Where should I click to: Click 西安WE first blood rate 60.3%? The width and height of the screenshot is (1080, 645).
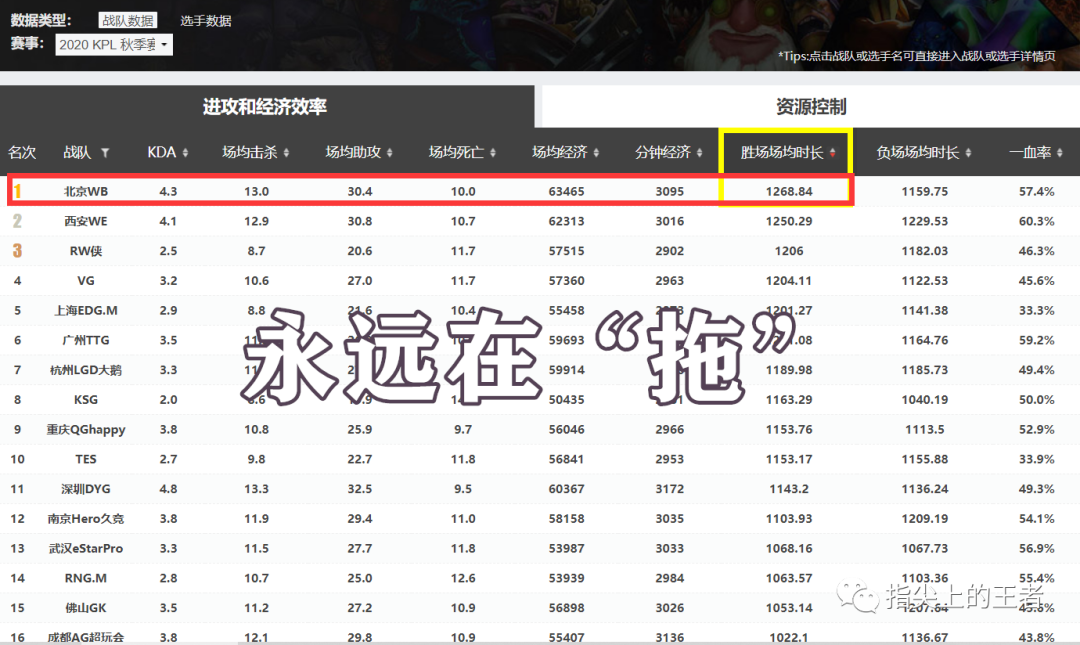point(1037,221)
